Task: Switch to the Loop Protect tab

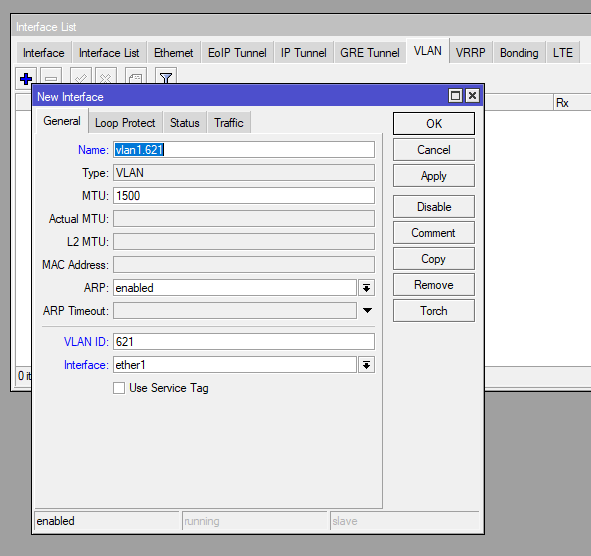Action: (125, 123)
